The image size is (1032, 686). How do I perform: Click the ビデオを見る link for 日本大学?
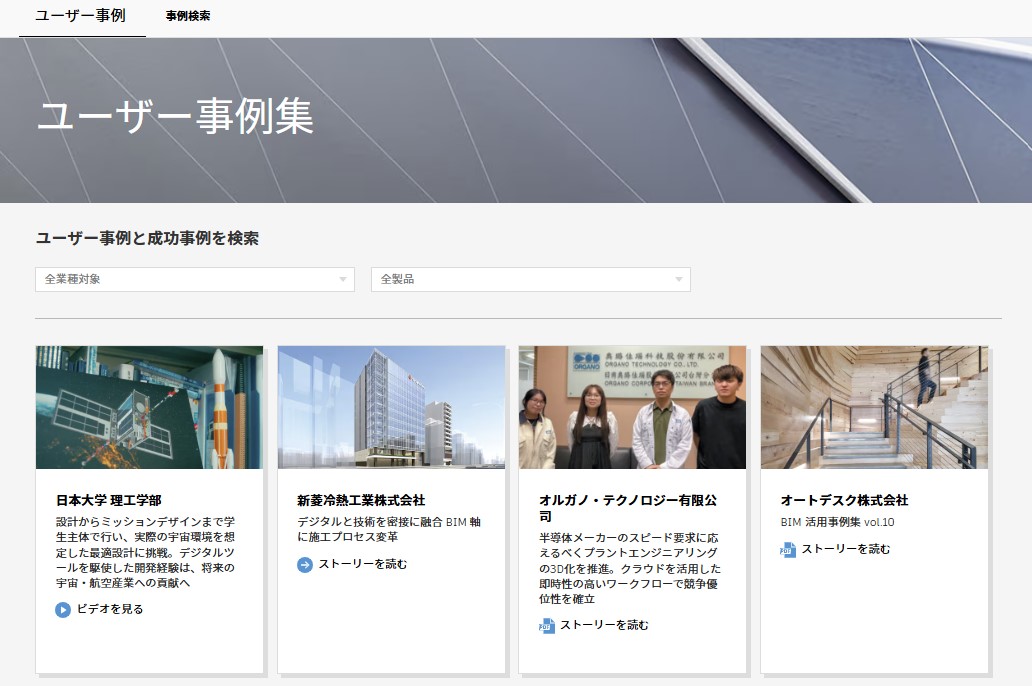point(110,609)
